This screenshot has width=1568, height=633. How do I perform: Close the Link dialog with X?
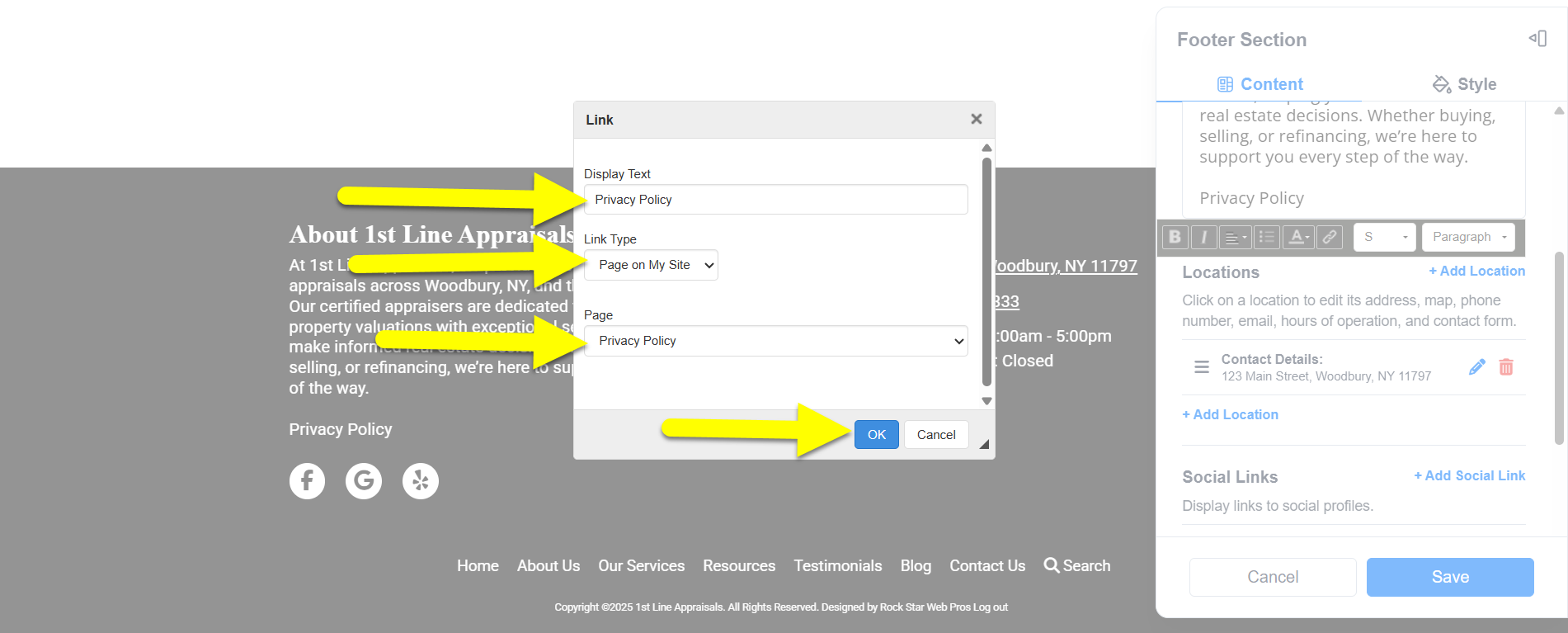[x=977, y=119]
